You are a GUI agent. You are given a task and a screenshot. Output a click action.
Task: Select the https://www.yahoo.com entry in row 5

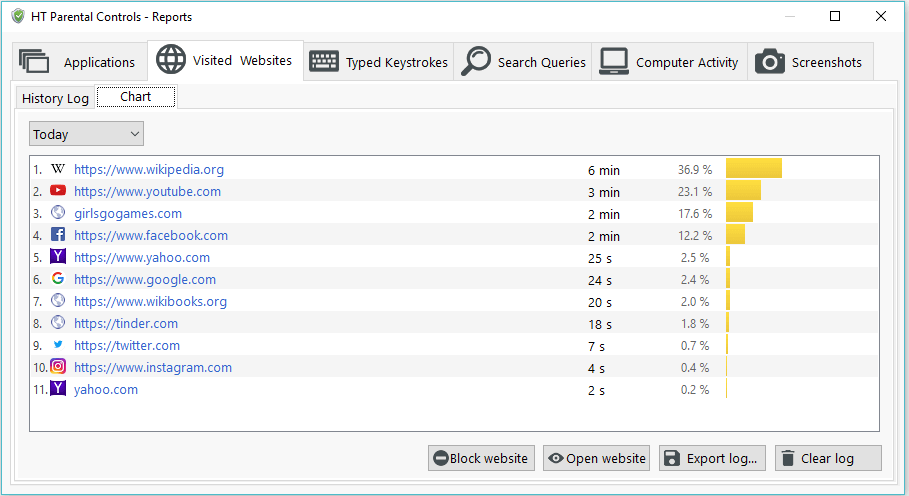pyautogui.click(x=142, y=257)
